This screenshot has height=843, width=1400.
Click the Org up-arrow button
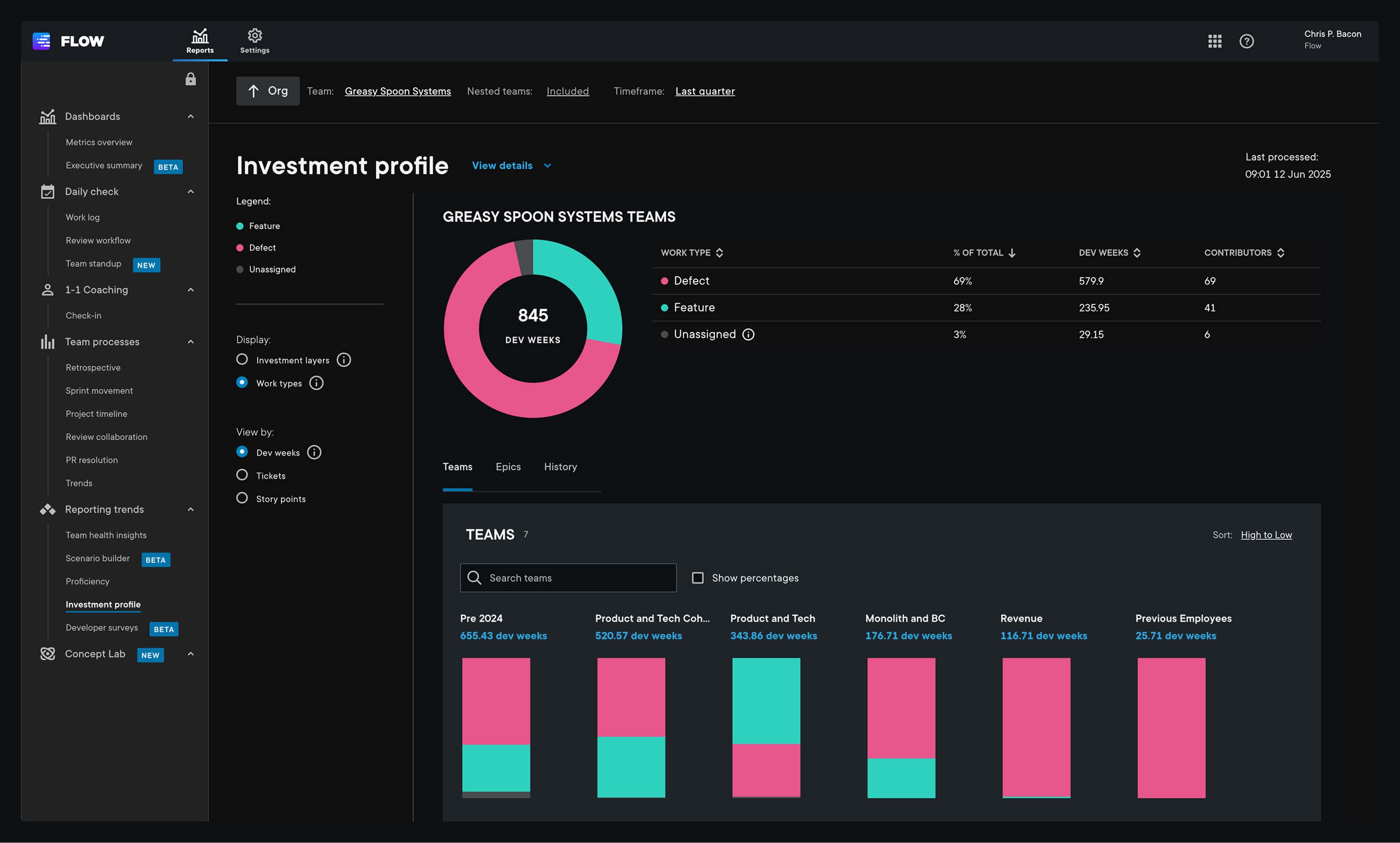267,91
